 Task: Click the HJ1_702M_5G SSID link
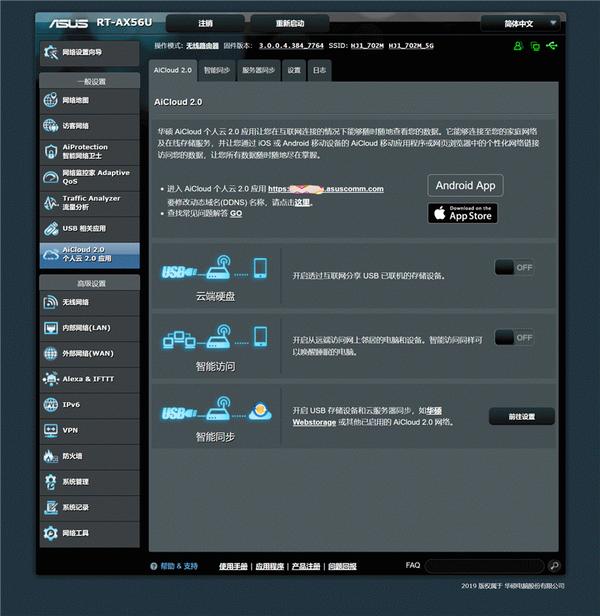coord(411,46)
